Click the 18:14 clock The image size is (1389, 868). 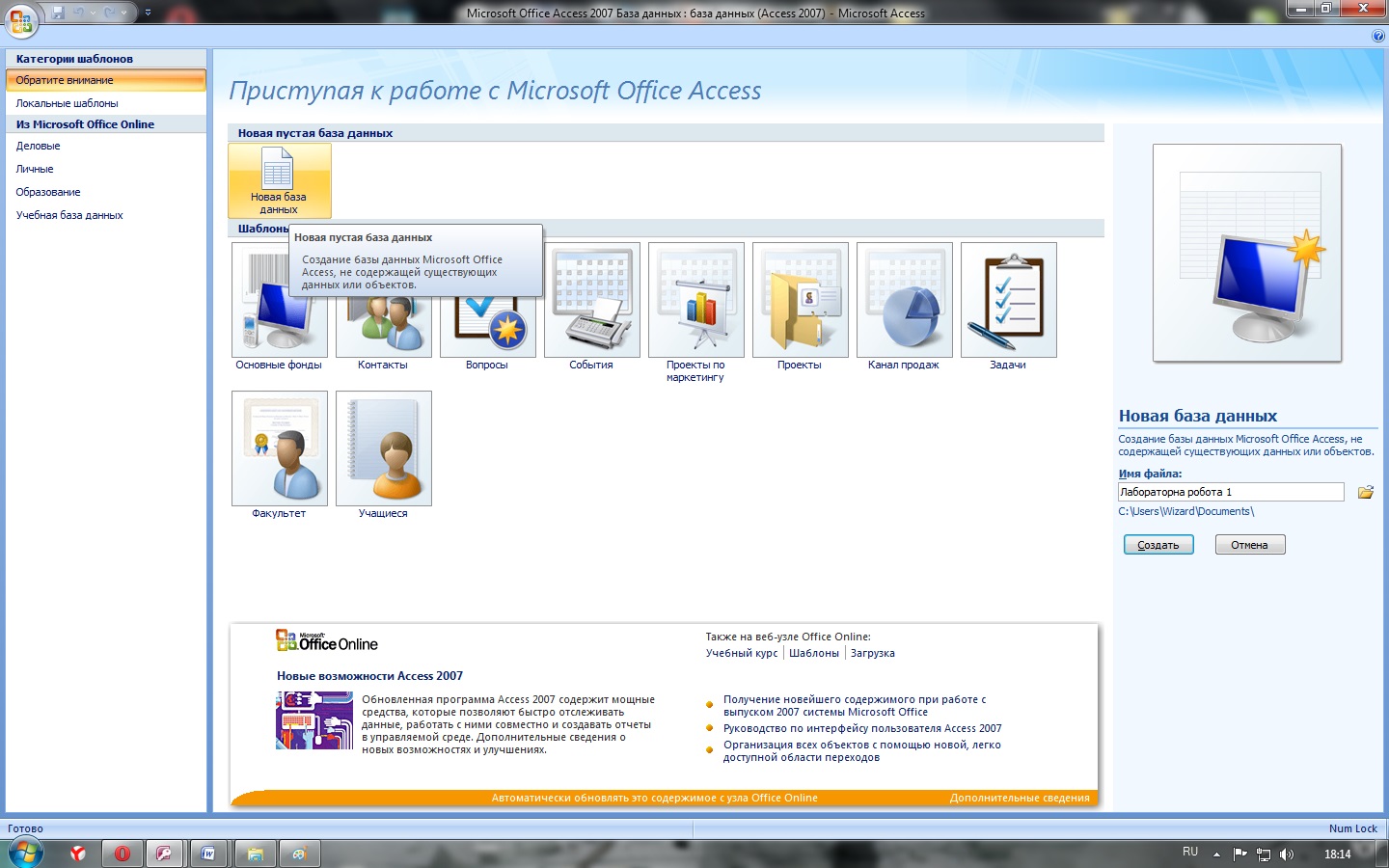pos(1338,854)
